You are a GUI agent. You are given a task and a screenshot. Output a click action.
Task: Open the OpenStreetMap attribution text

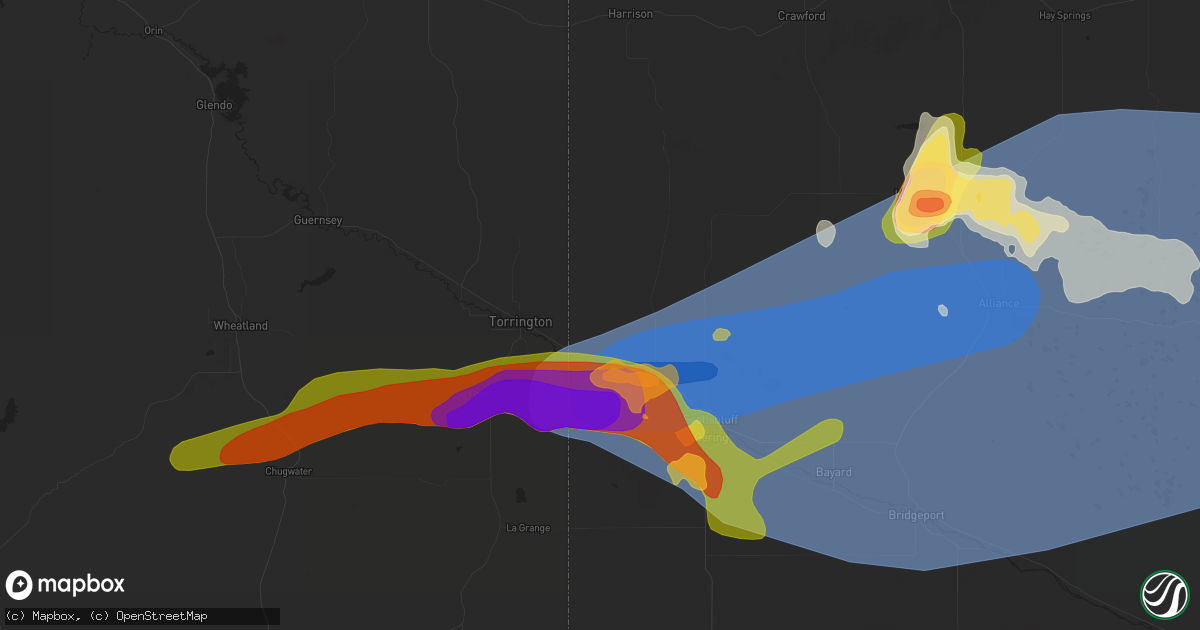pyautogui.click(x=161, y=616)
